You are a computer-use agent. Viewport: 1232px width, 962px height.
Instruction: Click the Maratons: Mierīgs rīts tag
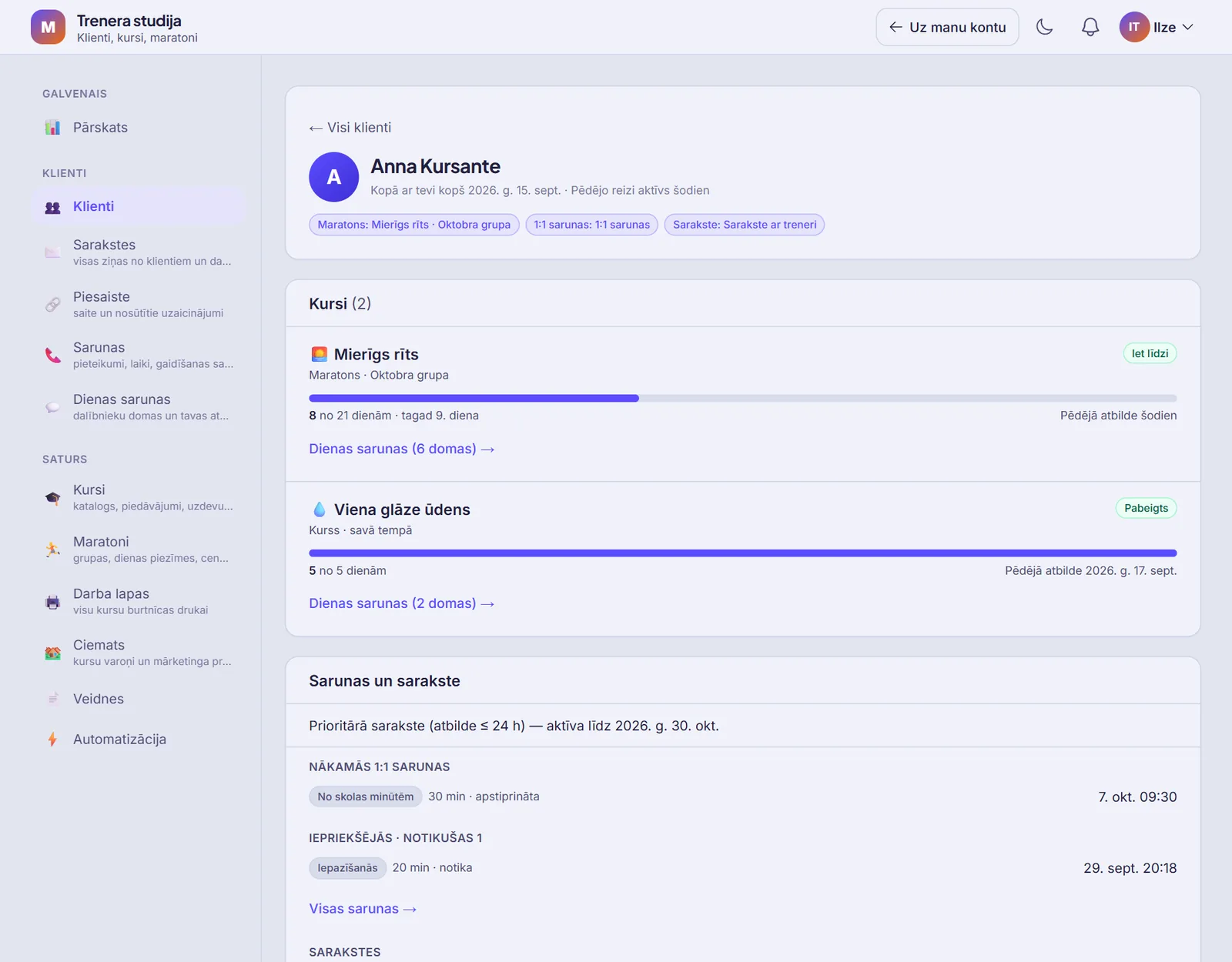click(x=414, y=225)
